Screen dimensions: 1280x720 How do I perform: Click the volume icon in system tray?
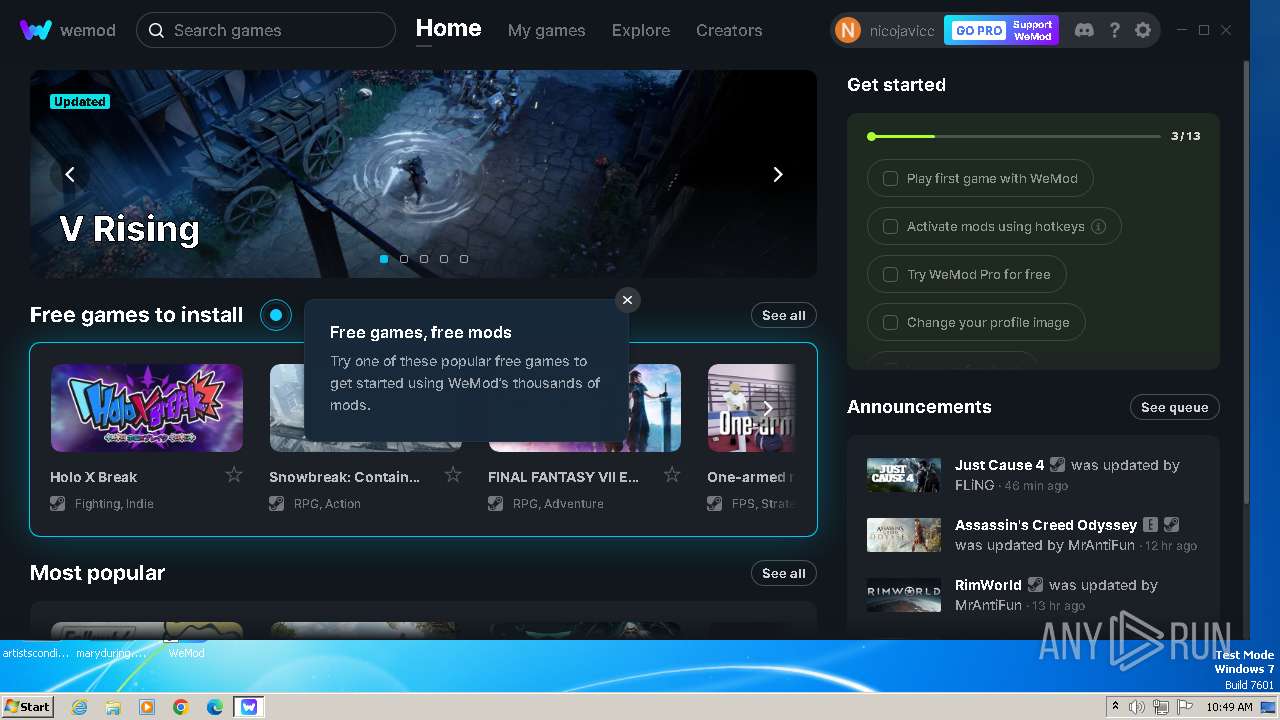1137,707
